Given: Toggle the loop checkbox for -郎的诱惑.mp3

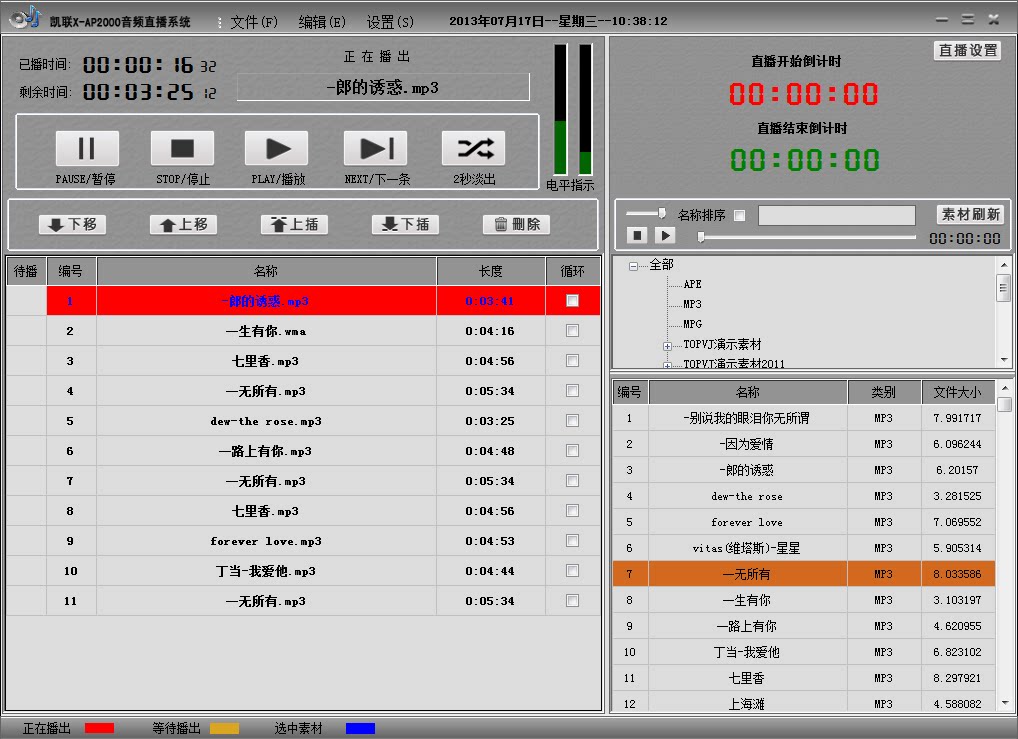Looking at the screenshot, I should point(572,301).
